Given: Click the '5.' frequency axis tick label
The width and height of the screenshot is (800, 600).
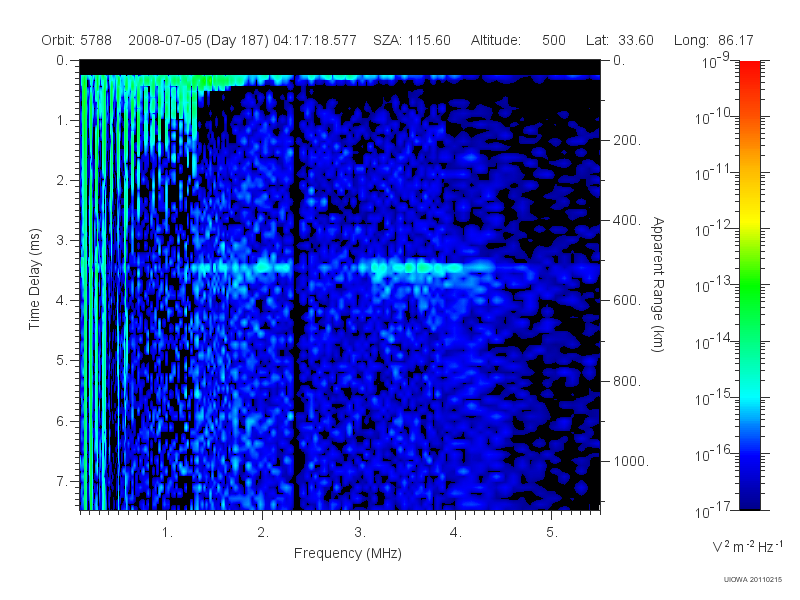Looking at the screenshot, I should 552,533.
